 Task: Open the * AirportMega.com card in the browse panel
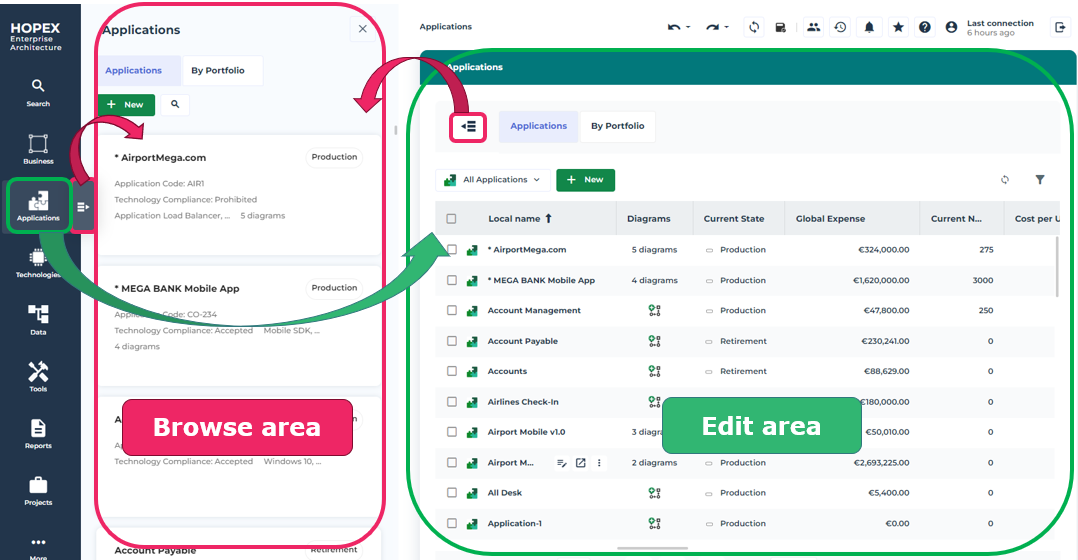pos(239,194)
